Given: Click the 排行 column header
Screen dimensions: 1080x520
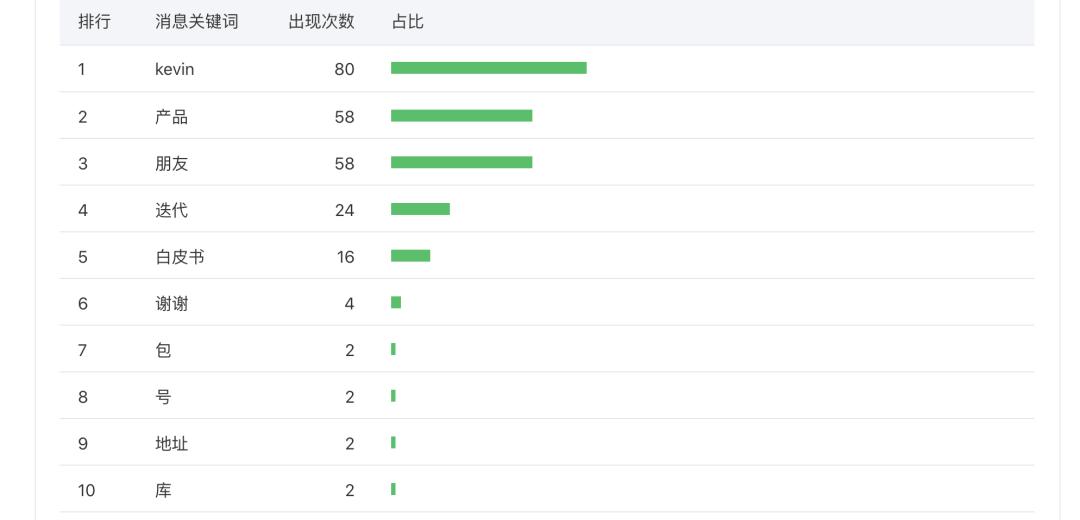Looking at the screenshot, I should [94, 22].
